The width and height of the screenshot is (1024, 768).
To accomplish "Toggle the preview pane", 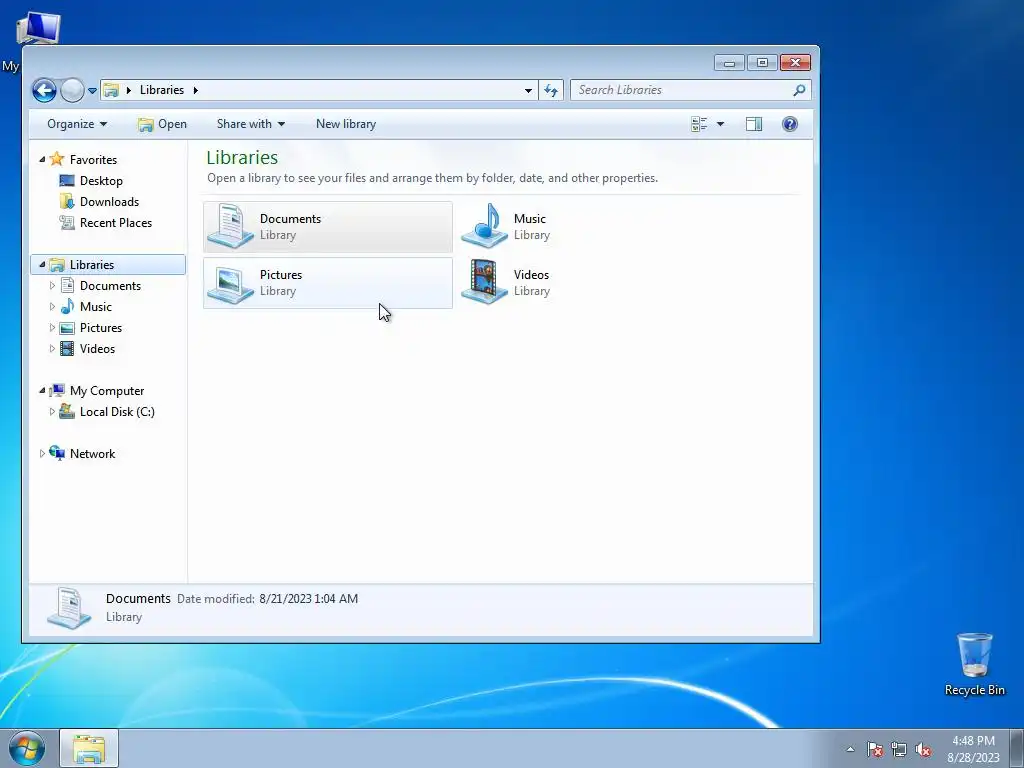I will pyautogui.click(x=754, y=124).
